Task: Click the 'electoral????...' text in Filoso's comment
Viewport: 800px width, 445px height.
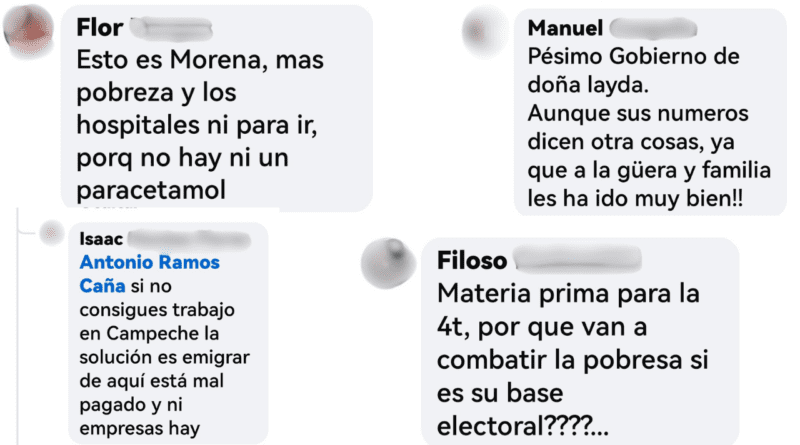Action: pyautogui.click(x=522, y=425)
